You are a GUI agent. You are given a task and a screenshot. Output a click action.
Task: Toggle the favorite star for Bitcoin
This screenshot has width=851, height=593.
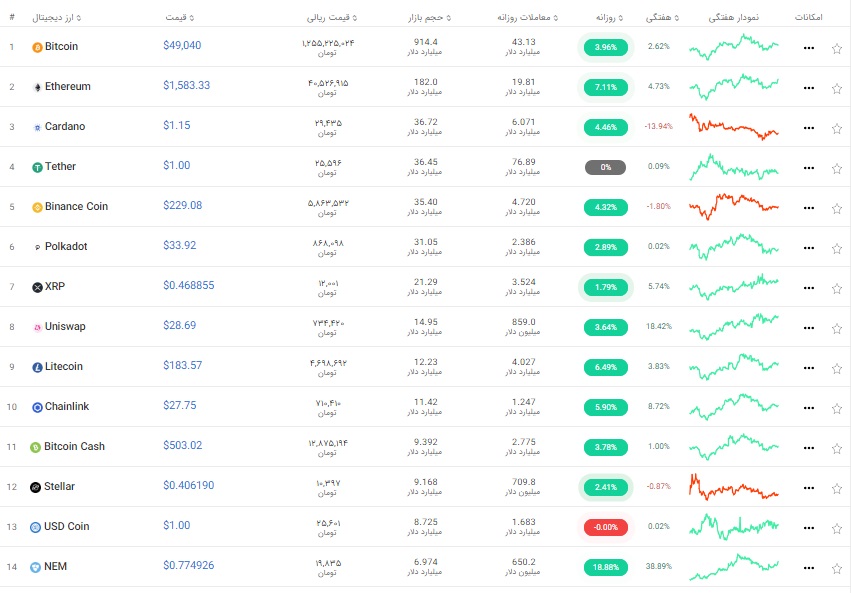[836, 49]
